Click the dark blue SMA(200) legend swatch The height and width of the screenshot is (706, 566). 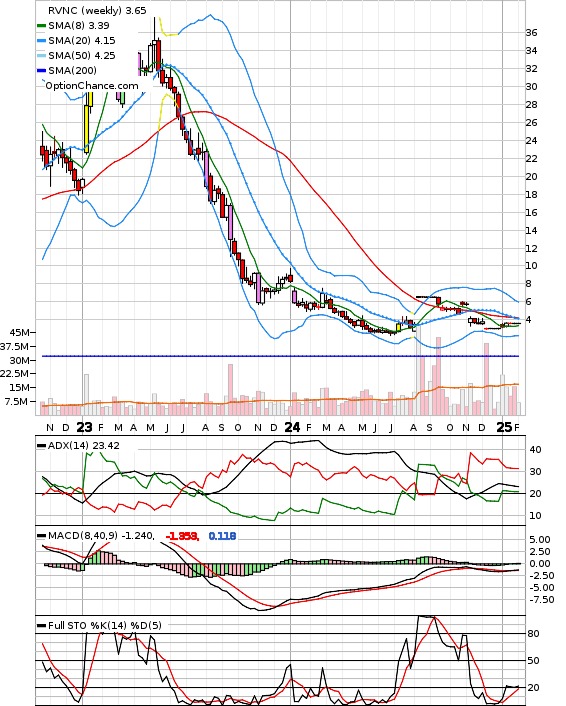point(41,70)
